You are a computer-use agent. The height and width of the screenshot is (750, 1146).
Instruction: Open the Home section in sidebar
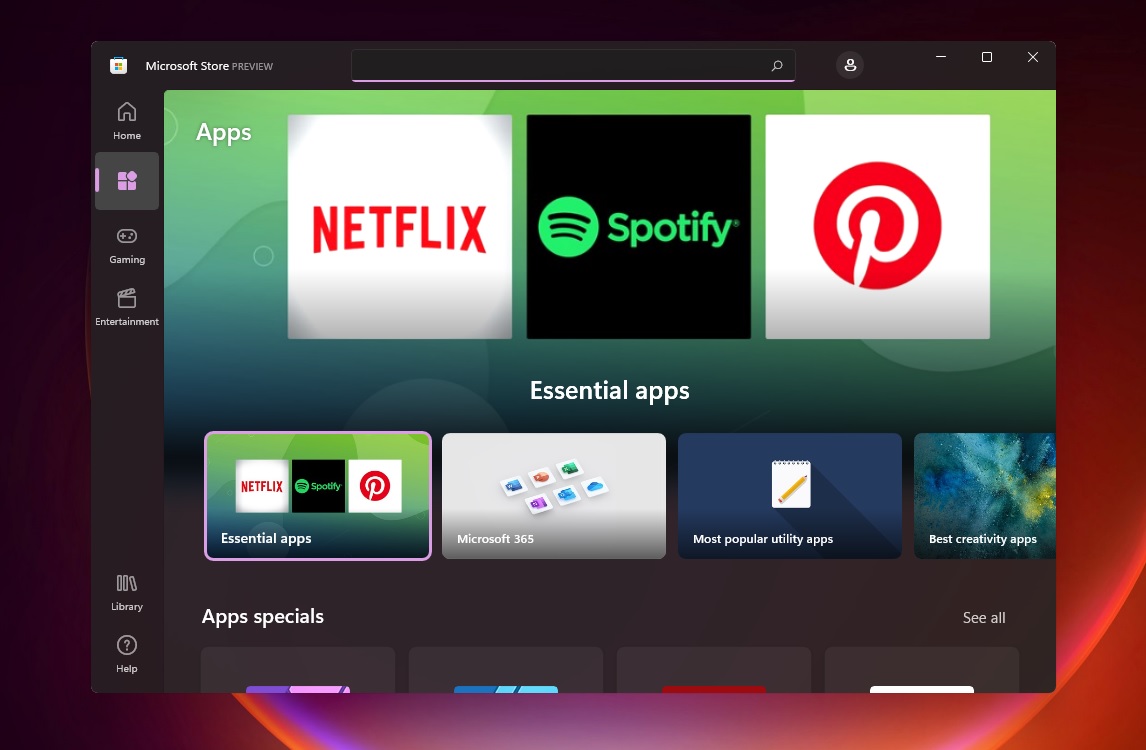pos(126,121)
